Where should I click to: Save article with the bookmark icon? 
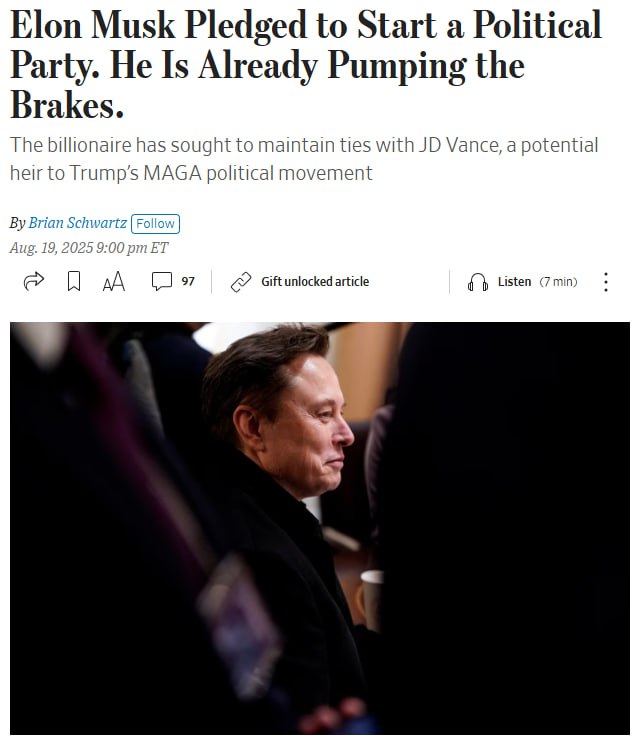tap(74, 281)
